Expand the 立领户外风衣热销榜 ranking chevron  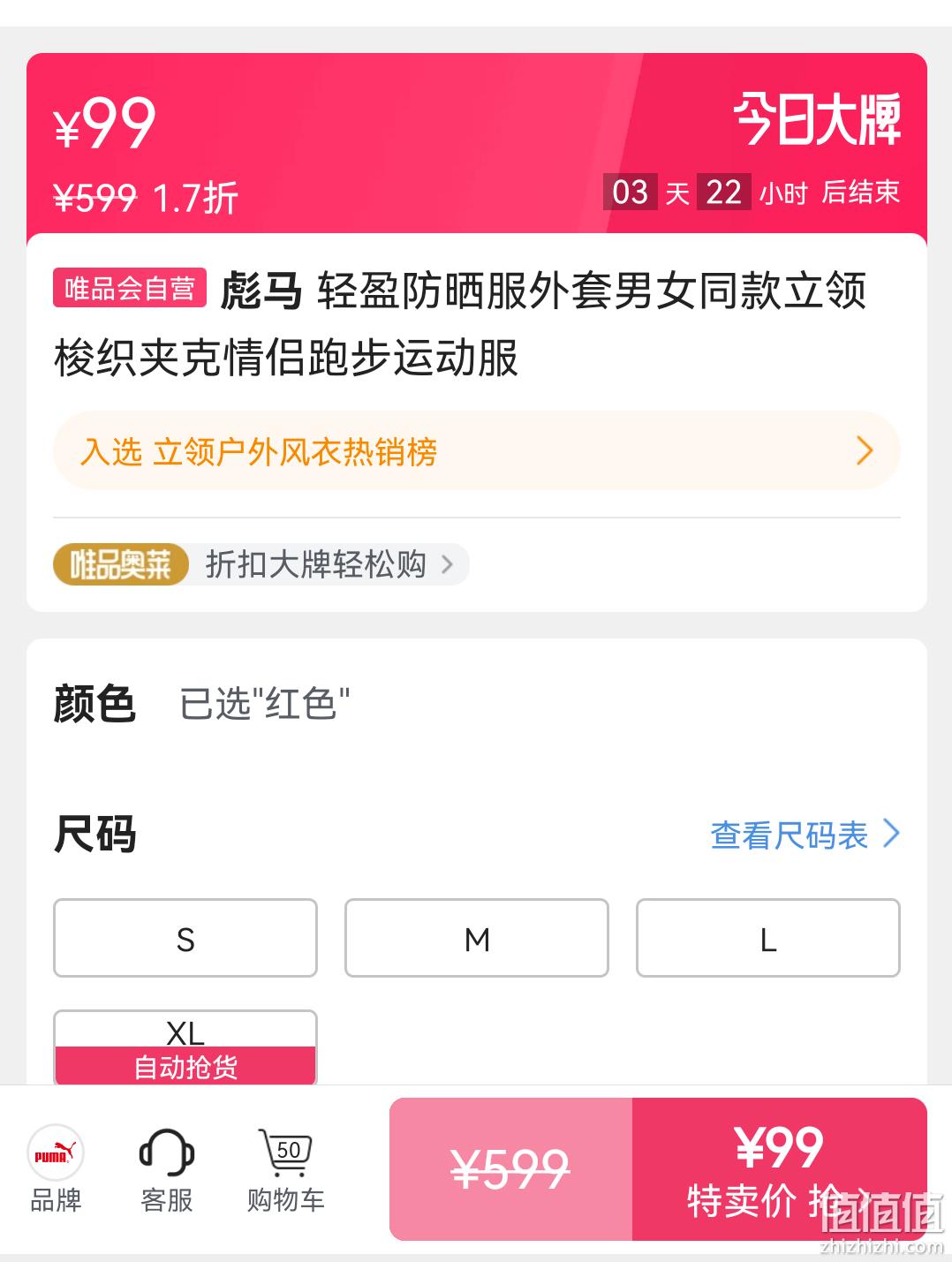865,450
